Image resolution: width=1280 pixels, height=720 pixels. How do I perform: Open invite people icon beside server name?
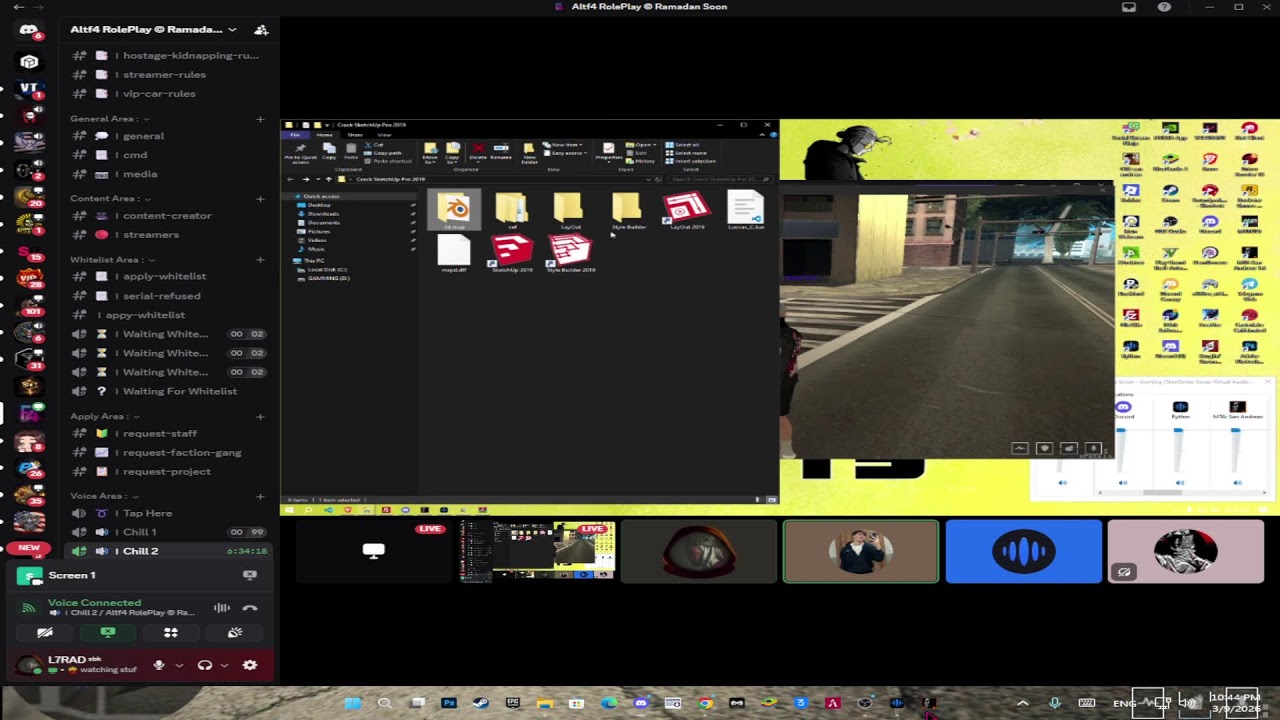261,30
